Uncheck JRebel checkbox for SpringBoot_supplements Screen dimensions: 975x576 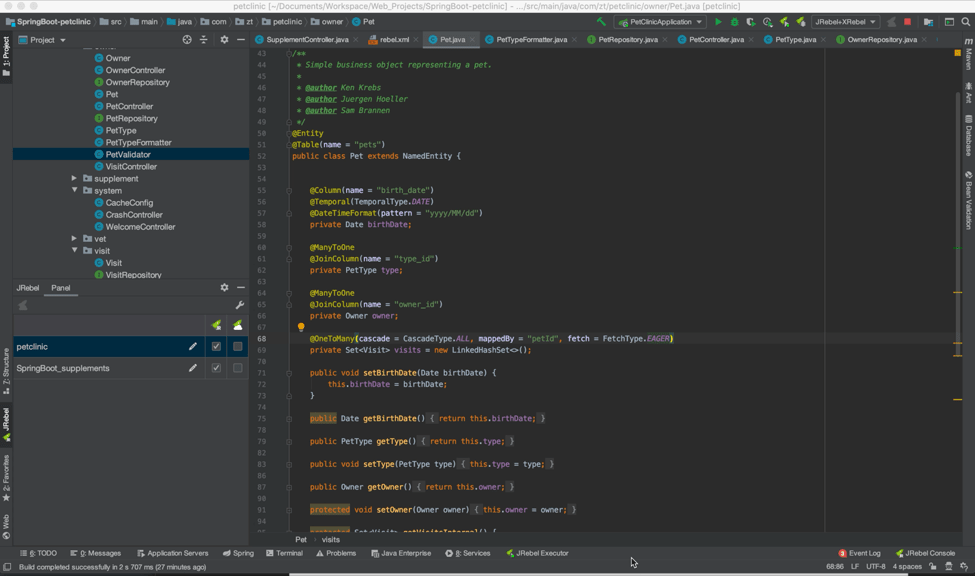click(216, 368)
